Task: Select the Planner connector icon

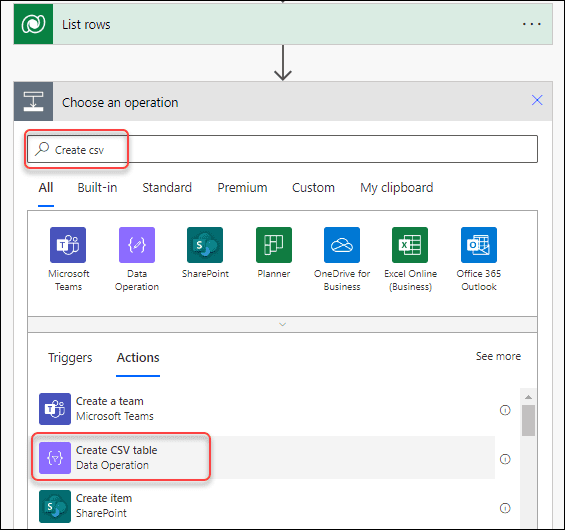Action: pyautogui.click(x=274, y=245)
